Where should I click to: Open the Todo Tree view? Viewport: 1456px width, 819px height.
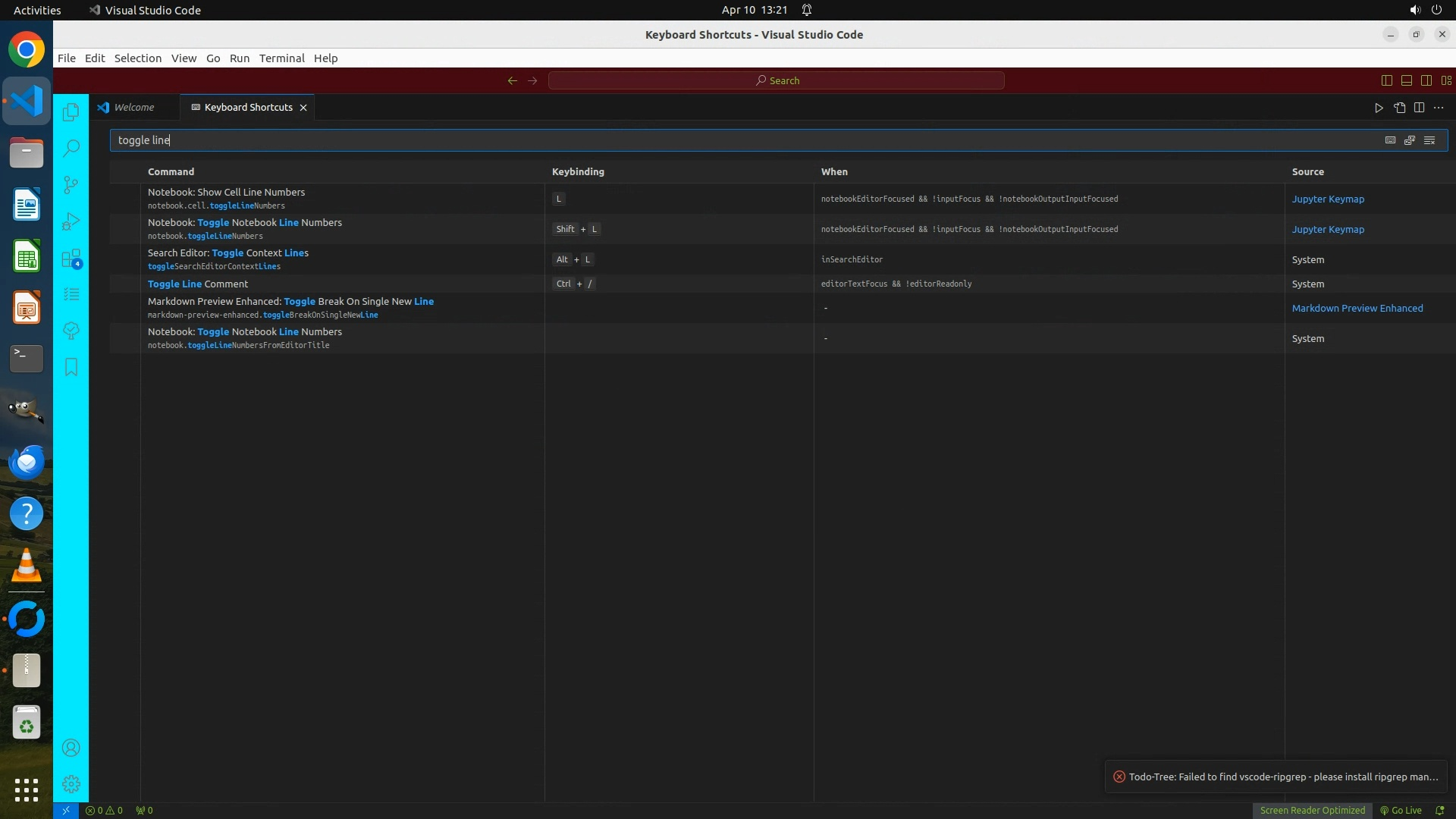(x=71, y=331)
